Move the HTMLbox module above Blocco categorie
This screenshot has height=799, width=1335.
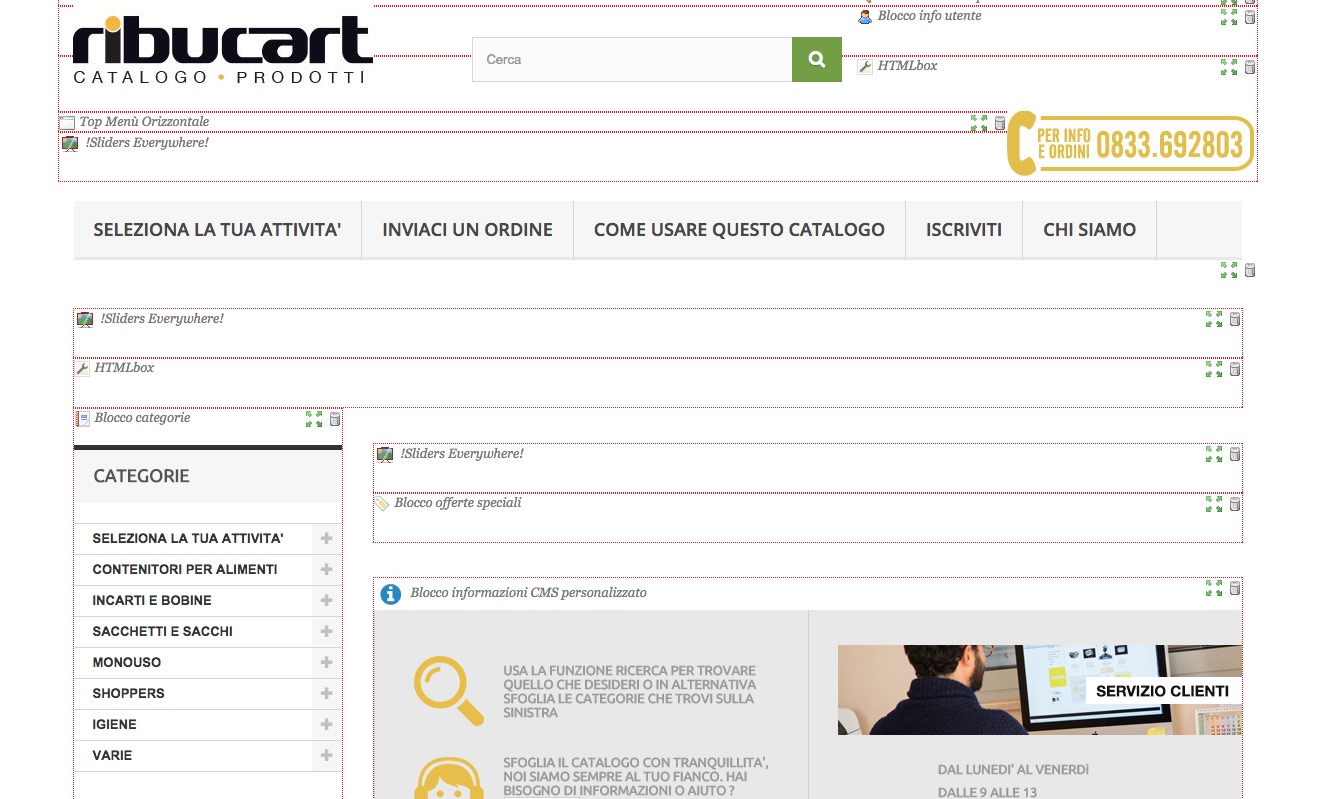[x=1214, y=369]
